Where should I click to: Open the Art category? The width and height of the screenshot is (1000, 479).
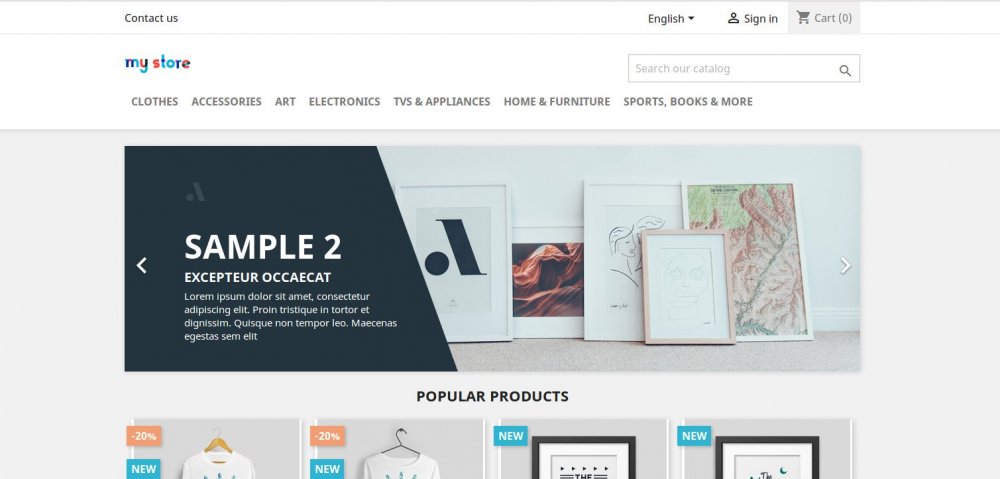pyautogui.click(x=285, y=101)
